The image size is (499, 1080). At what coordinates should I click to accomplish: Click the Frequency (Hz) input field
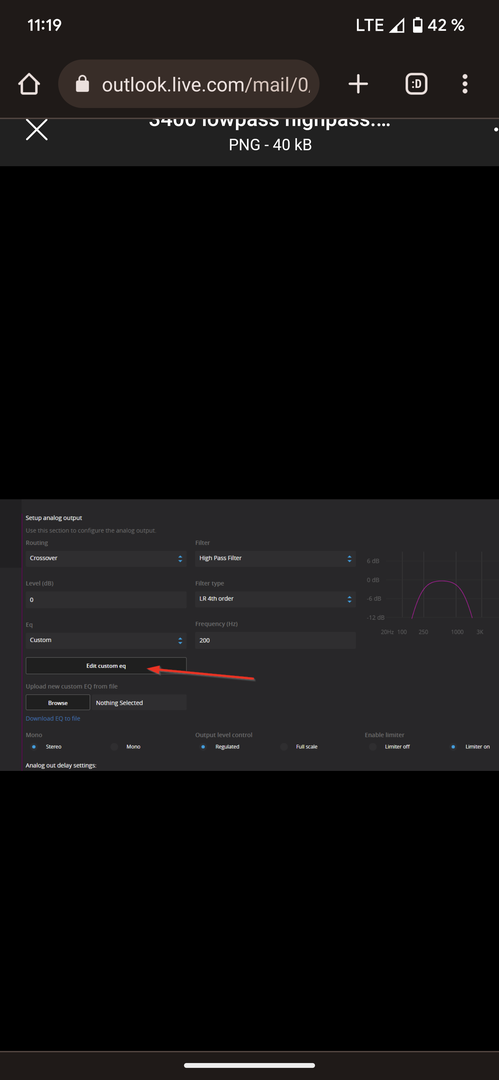click(275, 641)
